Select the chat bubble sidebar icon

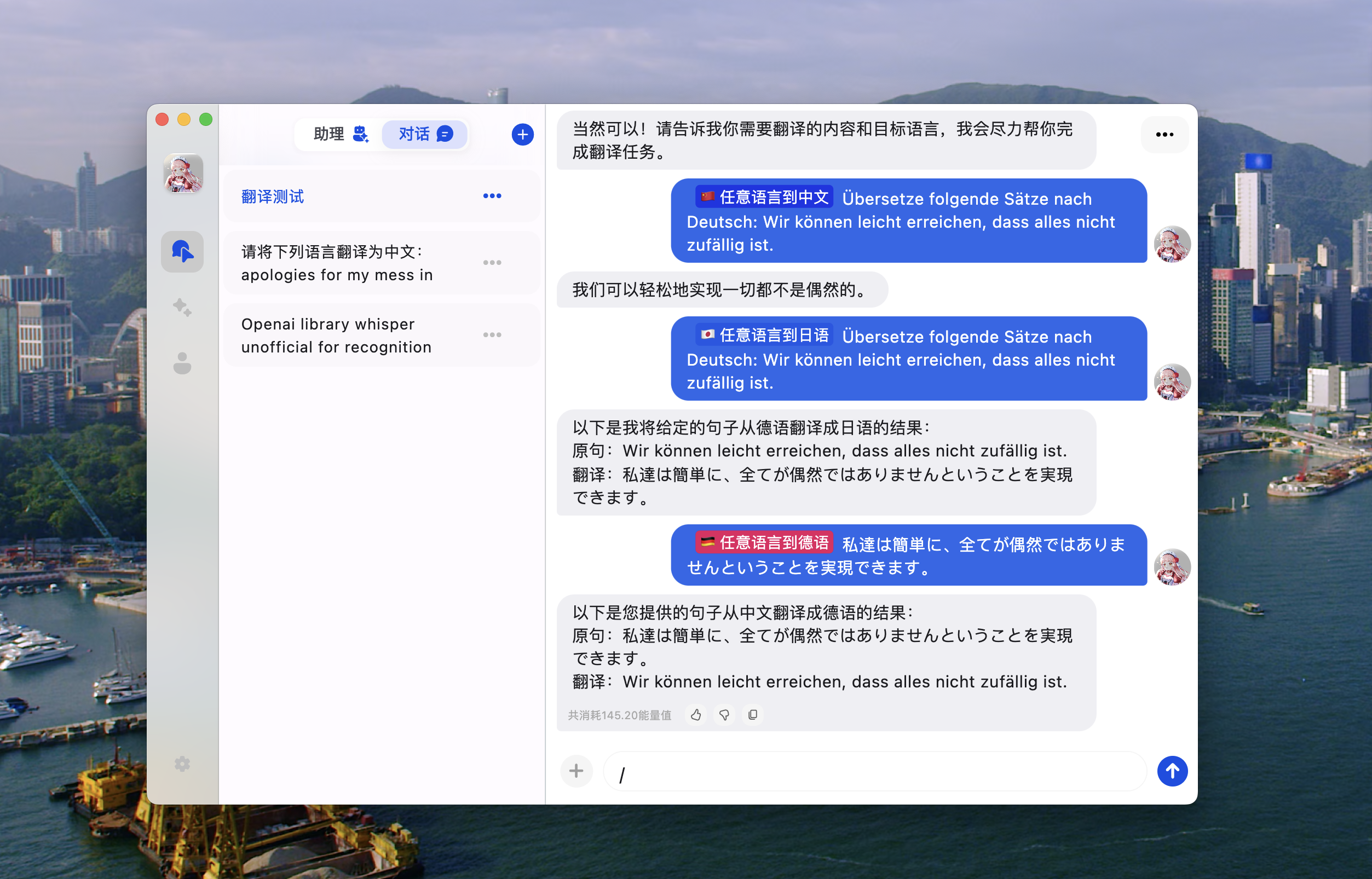[182, 252]
